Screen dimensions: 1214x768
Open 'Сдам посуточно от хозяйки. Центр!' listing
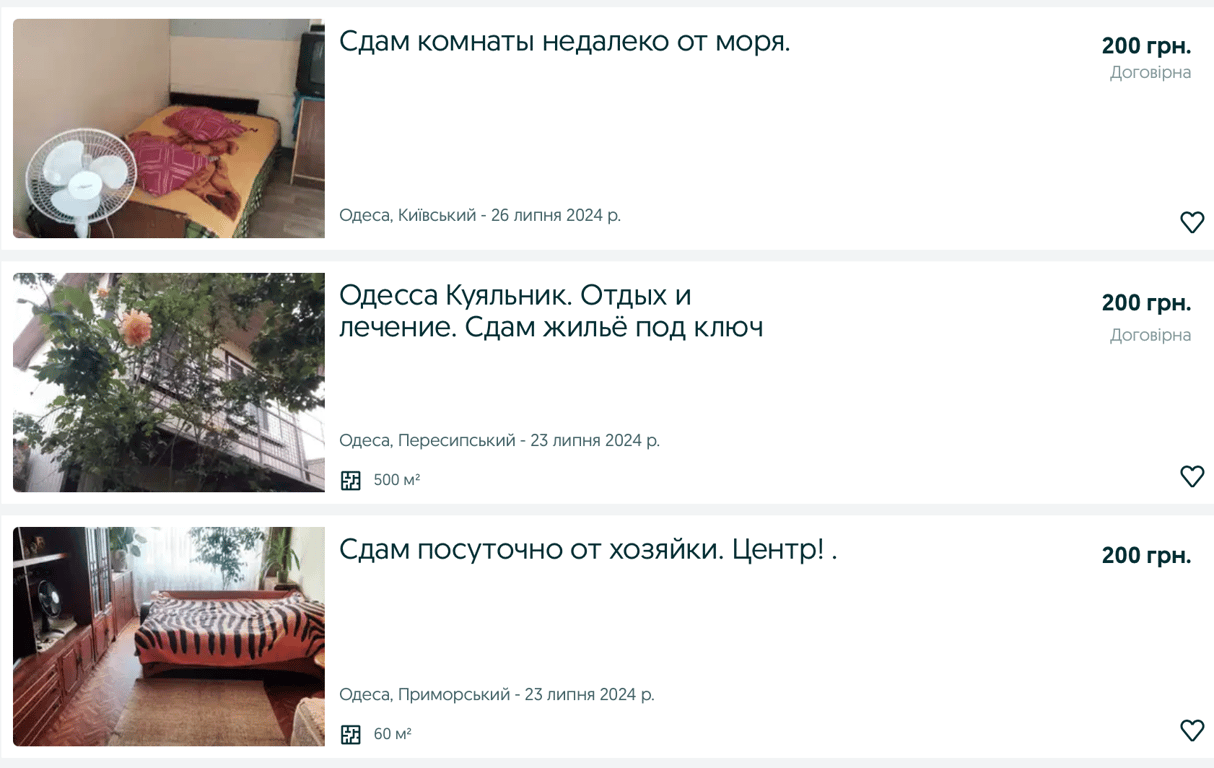[x=588, y=550]
